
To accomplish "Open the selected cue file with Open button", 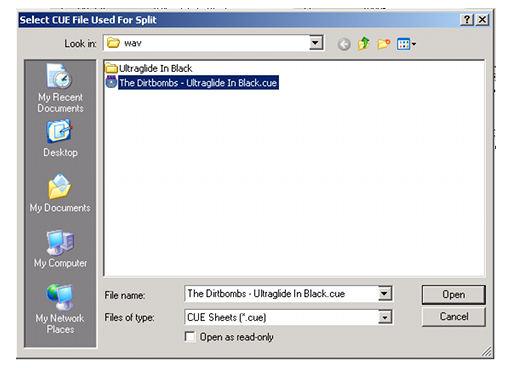I will (x=453, y=295).
